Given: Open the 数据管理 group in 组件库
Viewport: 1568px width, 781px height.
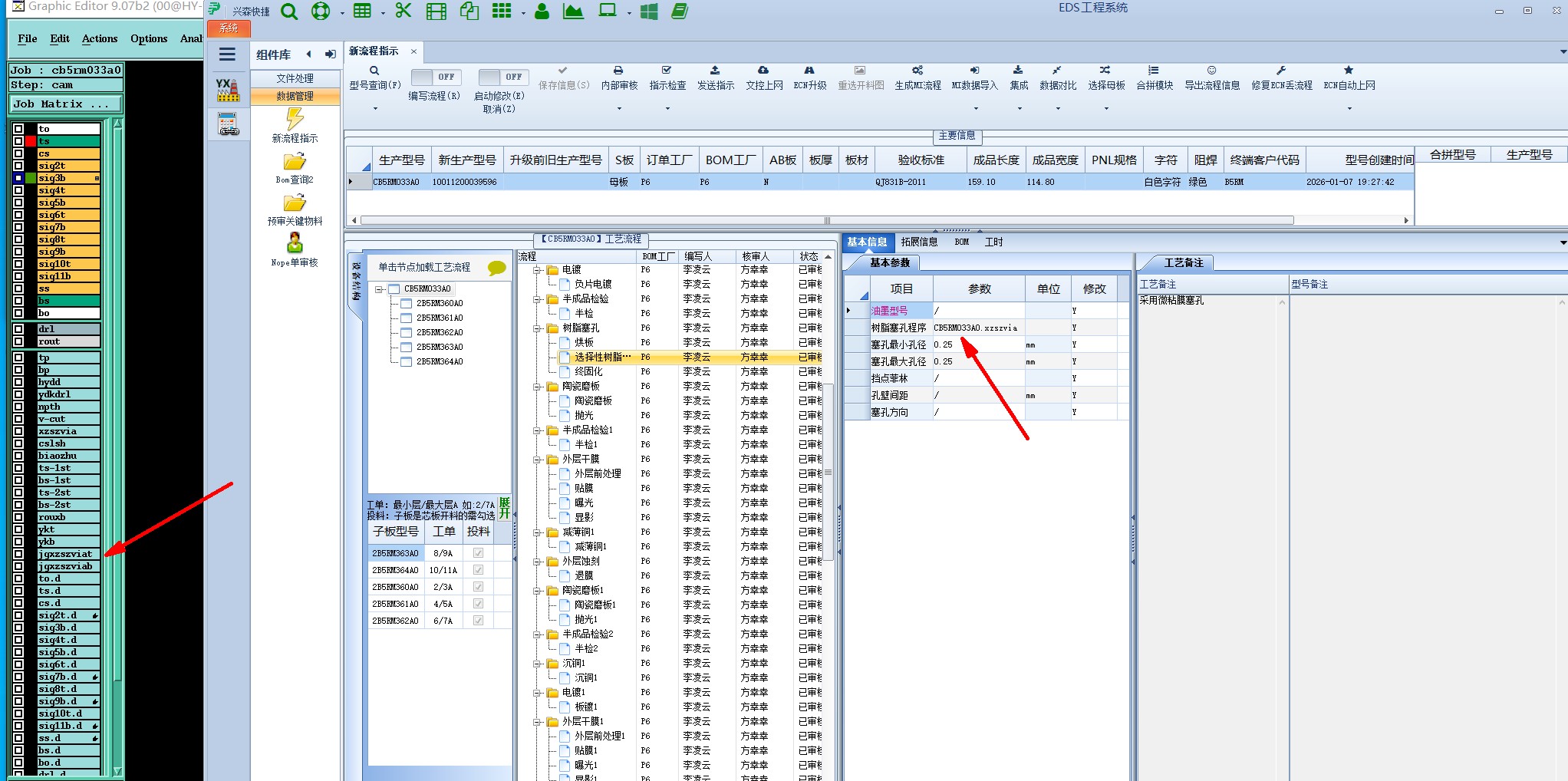Looking at the screenshot, I should 295,96.
